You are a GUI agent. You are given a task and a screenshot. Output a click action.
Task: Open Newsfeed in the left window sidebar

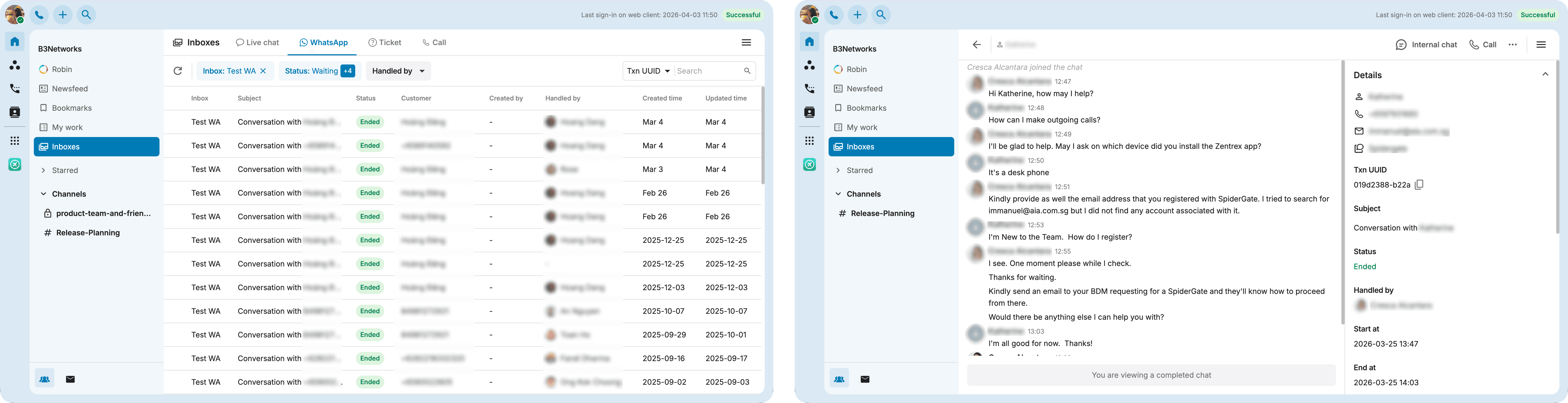(97, 89)
